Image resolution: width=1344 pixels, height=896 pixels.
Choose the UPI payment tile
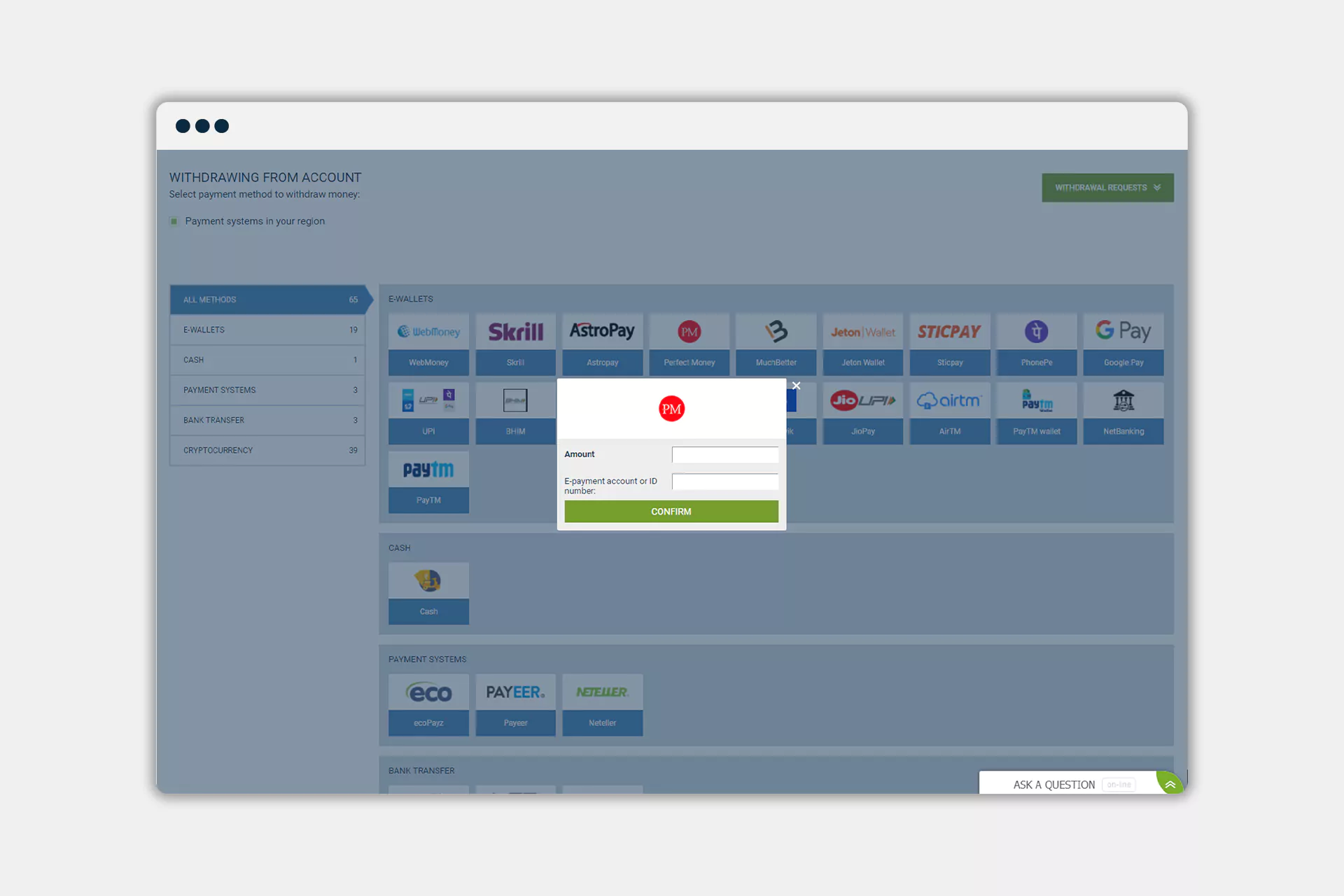tap(428, 413)
